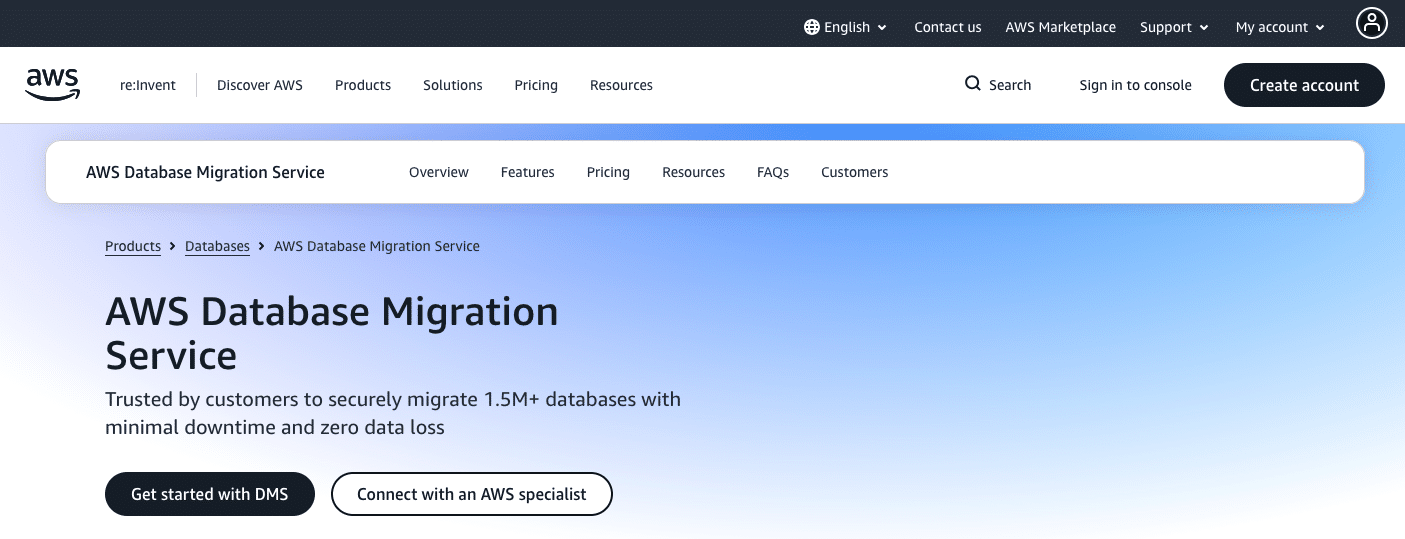Click the AWS Database Migration Service heading
Image resolution: width=1405 pixels, height=539 pixels.
pos(332,333)
